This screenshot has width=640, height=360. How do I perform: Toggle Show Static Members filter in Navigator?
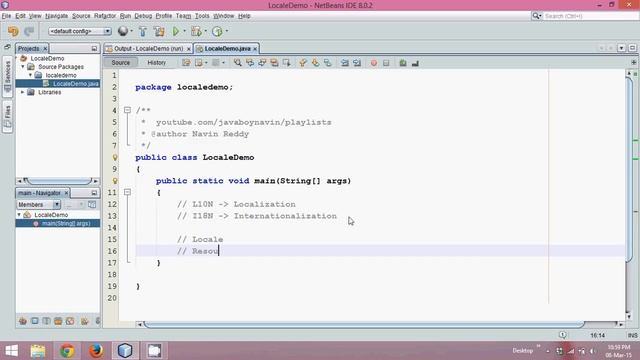coord(47,321)
